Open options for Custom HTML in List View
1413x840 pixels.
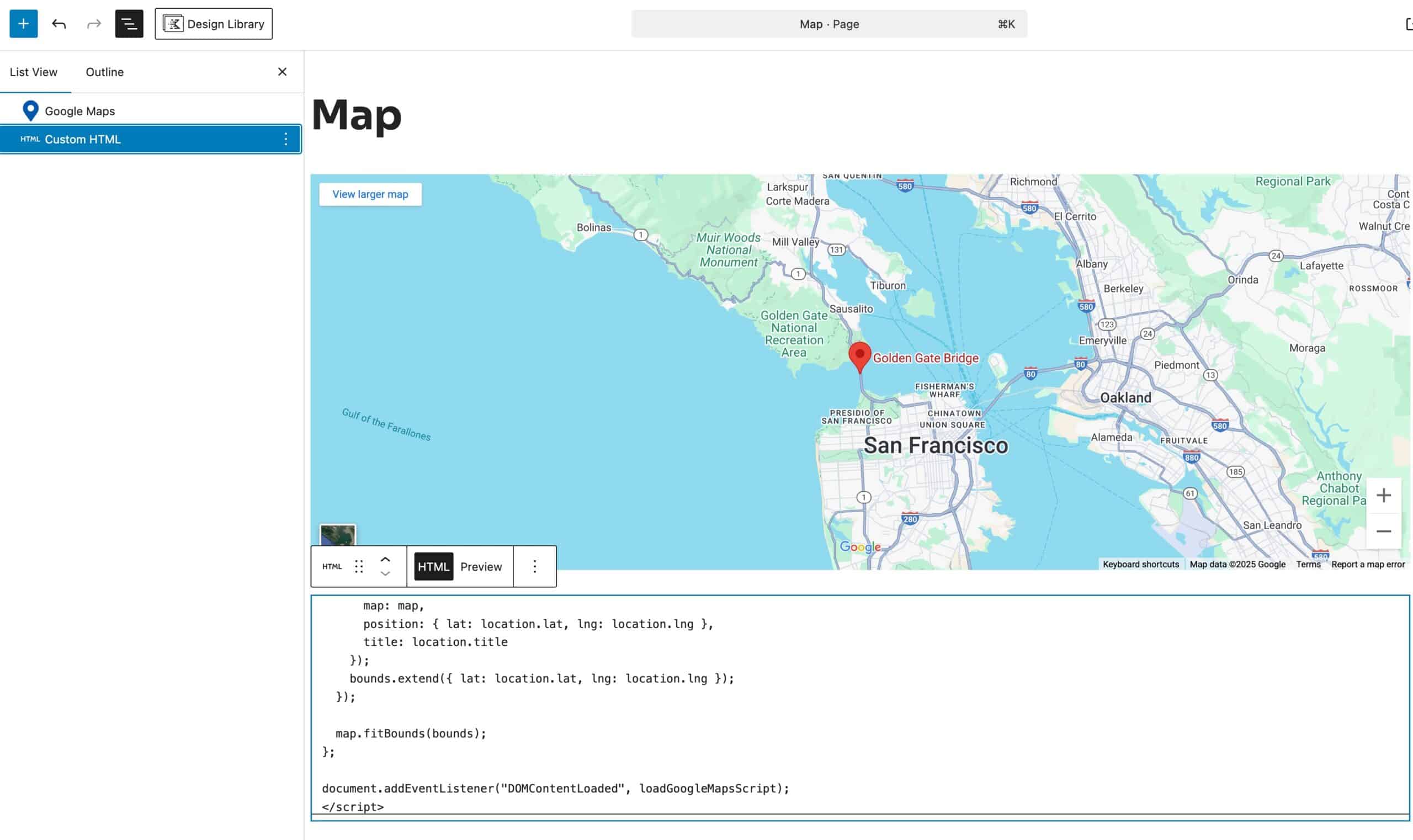287,139
